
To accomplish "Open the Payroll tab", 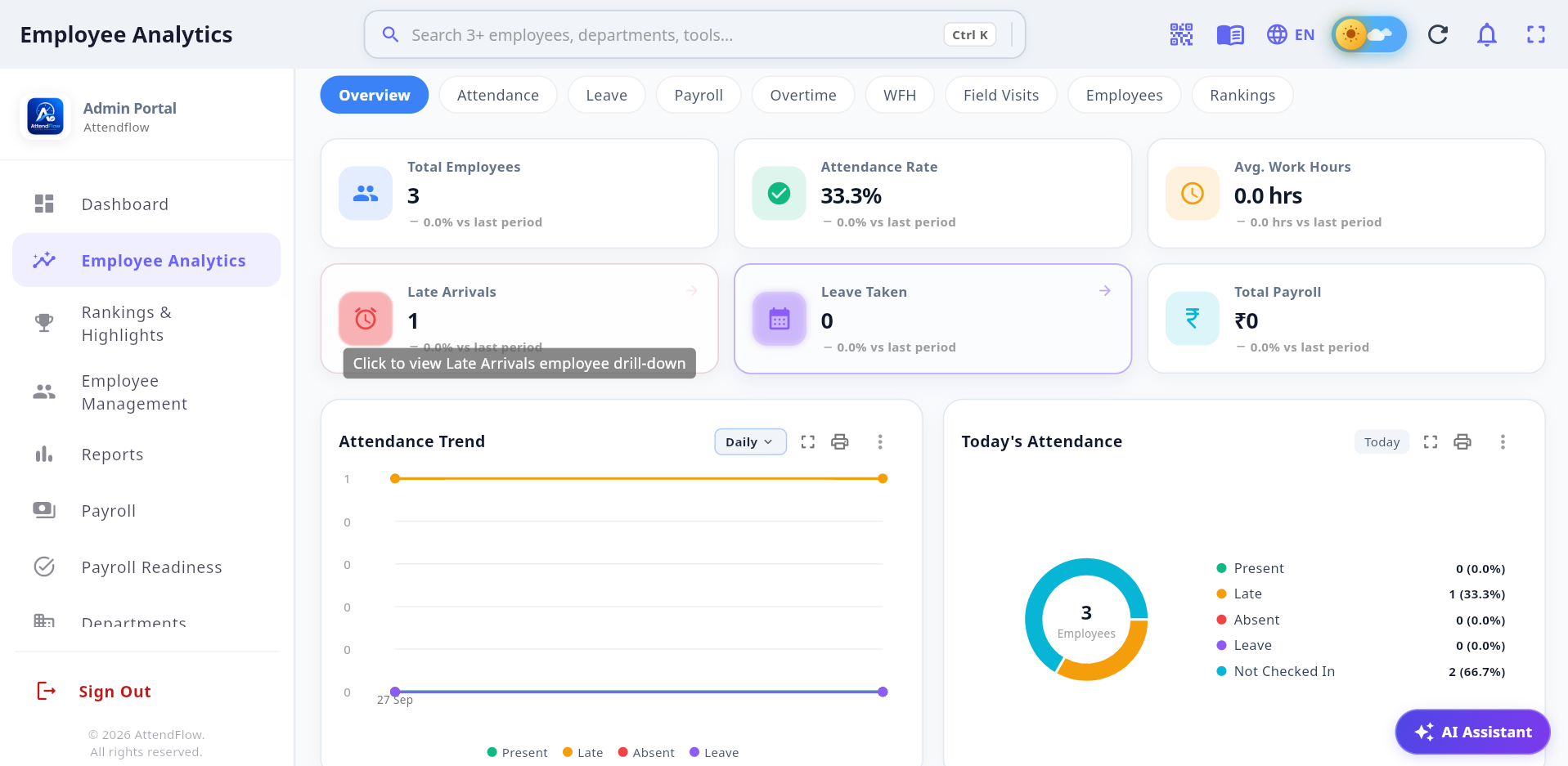I will pyautogui.click(x=699, y=95).
